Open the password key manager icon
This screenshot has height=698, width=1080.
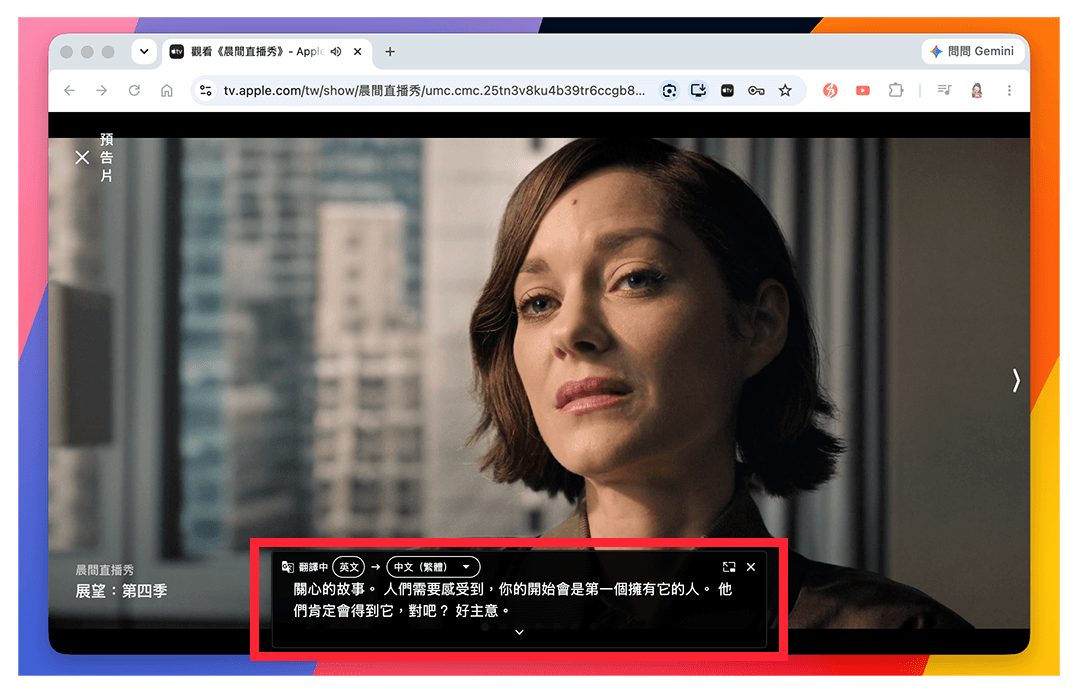tap(756, 91)
